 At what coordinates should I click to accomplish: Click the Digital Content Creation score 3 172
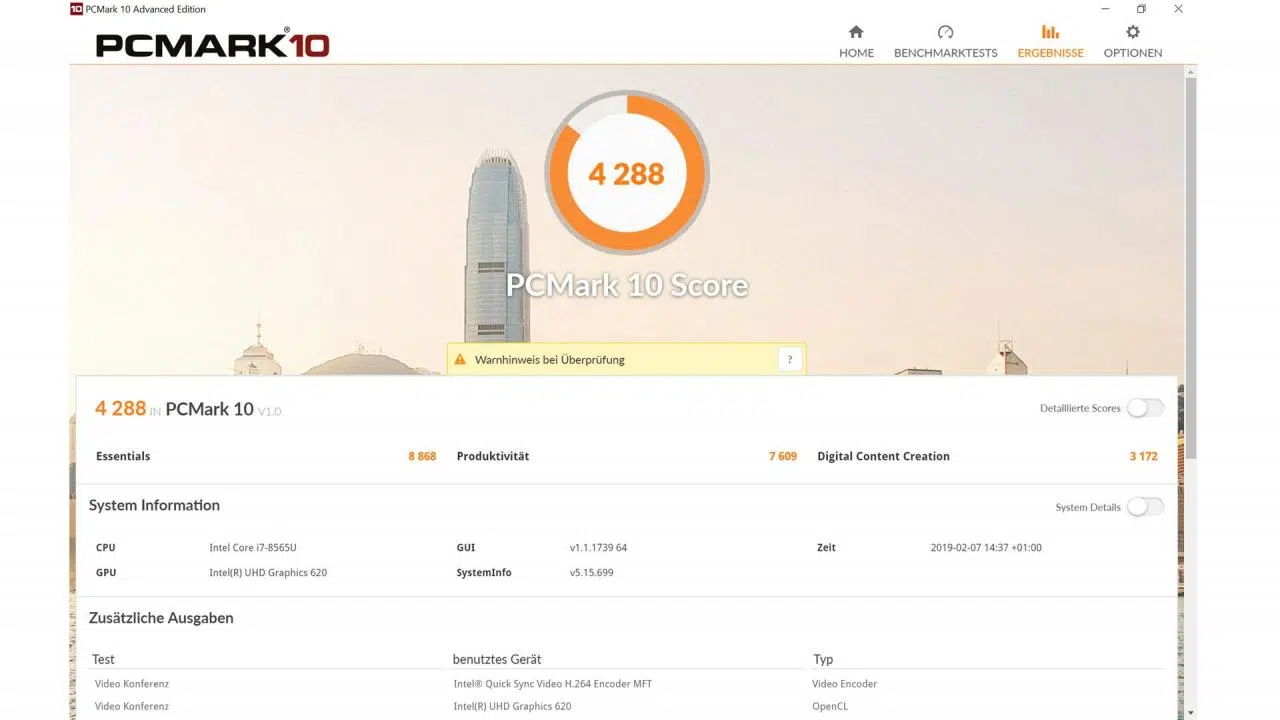click(x=1144, y=456)
